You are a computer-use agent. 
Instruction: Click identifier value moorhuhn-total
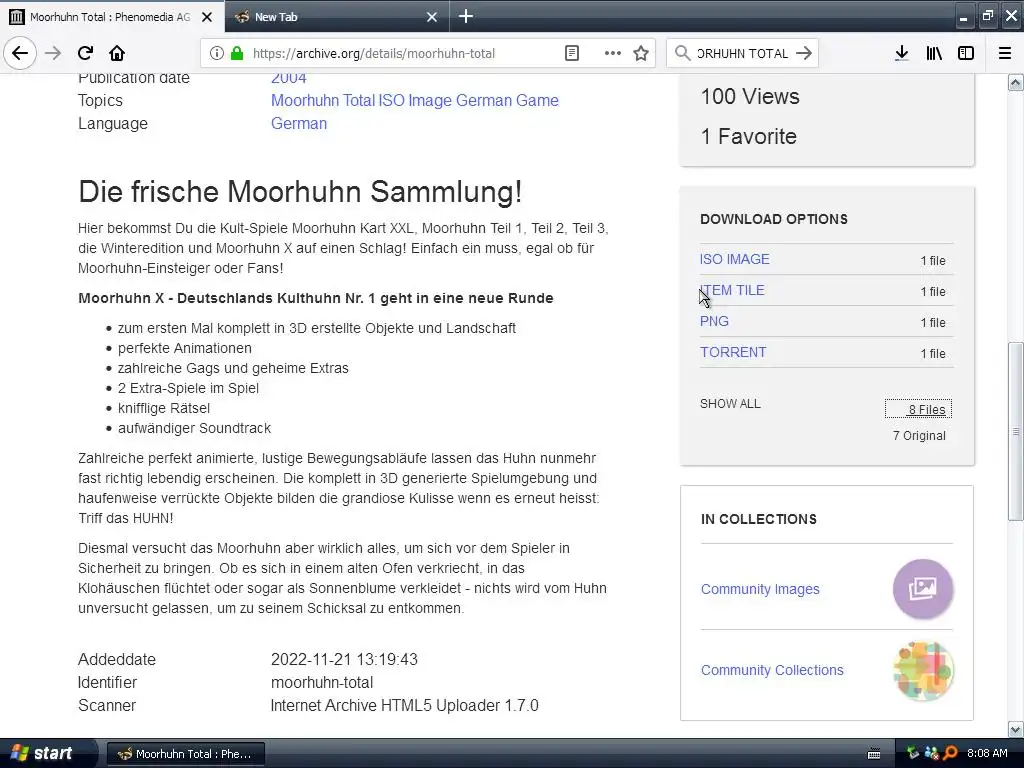coord(322,682)
